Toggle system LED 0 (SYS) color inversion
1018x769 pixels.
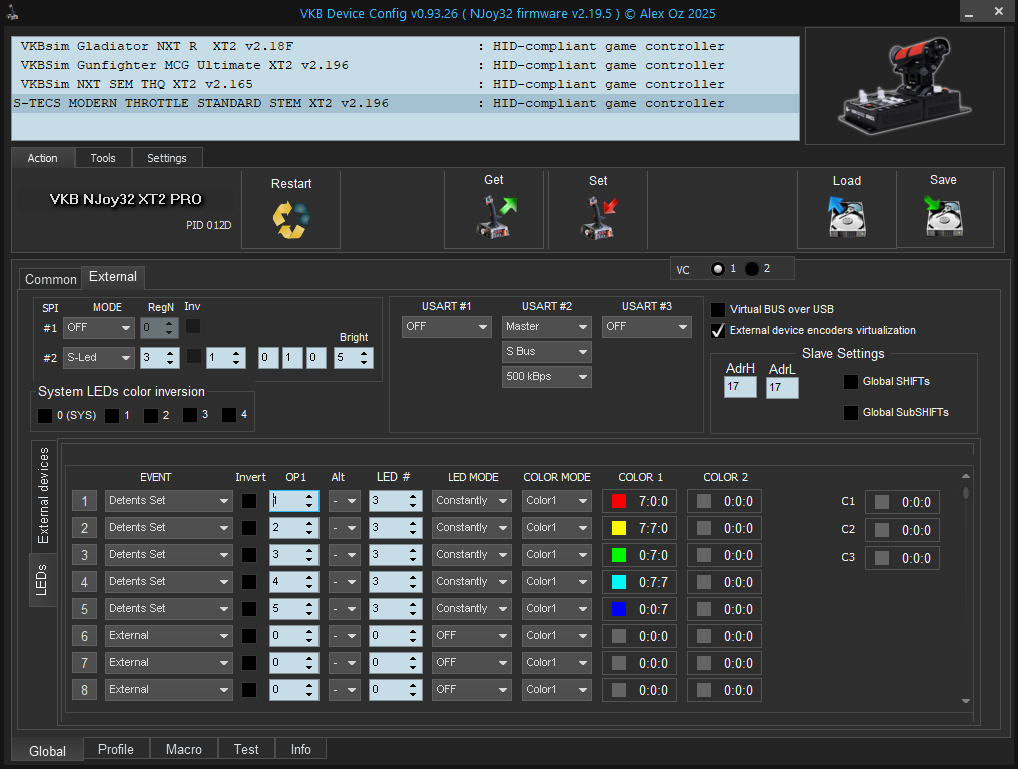point(45,416)
